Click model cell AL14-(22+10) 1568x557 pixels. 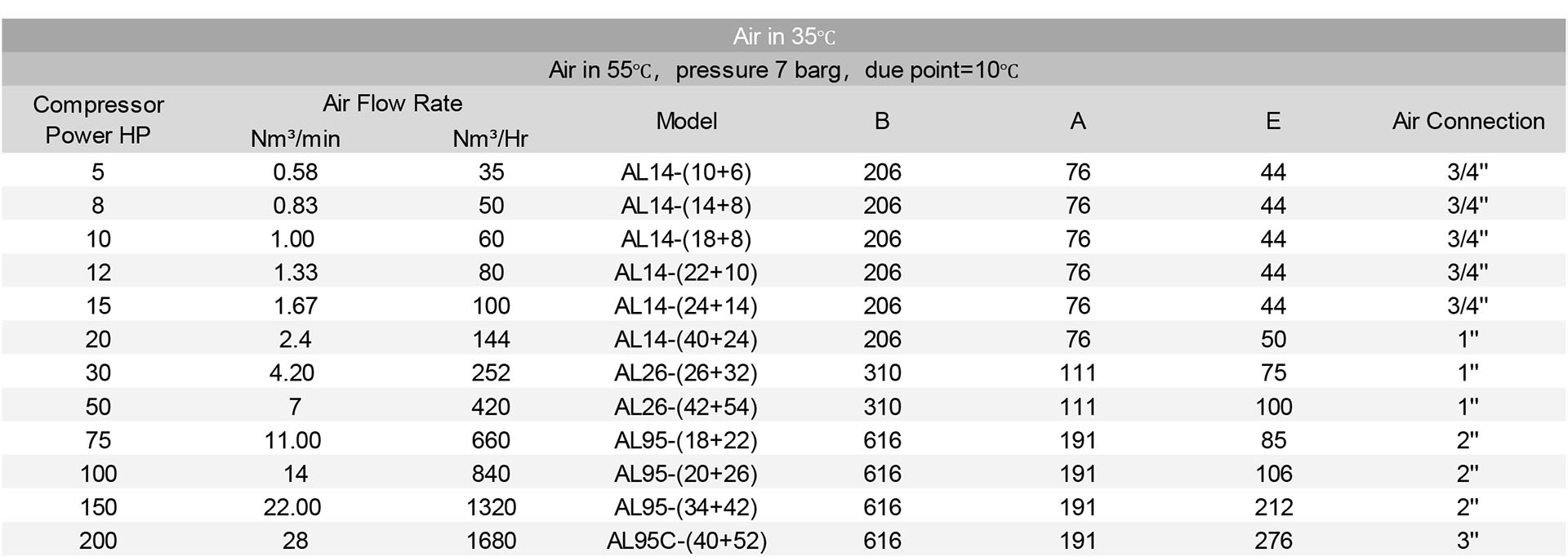point(686,273)
